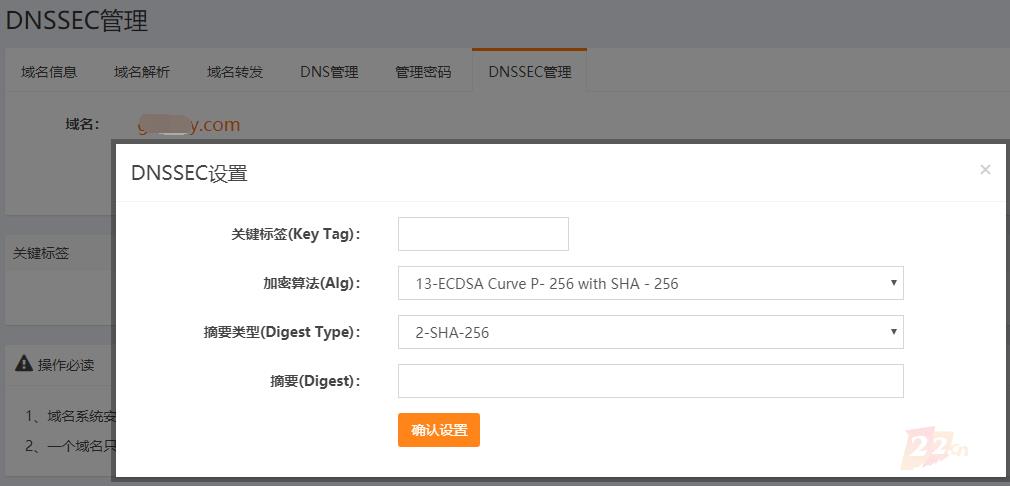
Task: Click the DNSSEC设置 dialog title
Action: tap(189, 173)
